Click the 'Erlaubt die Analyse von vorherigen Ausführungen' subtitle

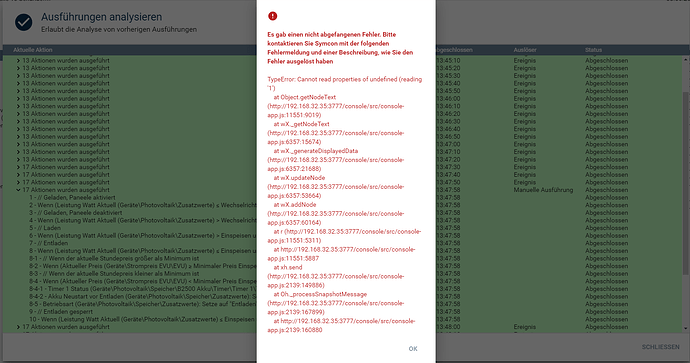tap(119, 29)
